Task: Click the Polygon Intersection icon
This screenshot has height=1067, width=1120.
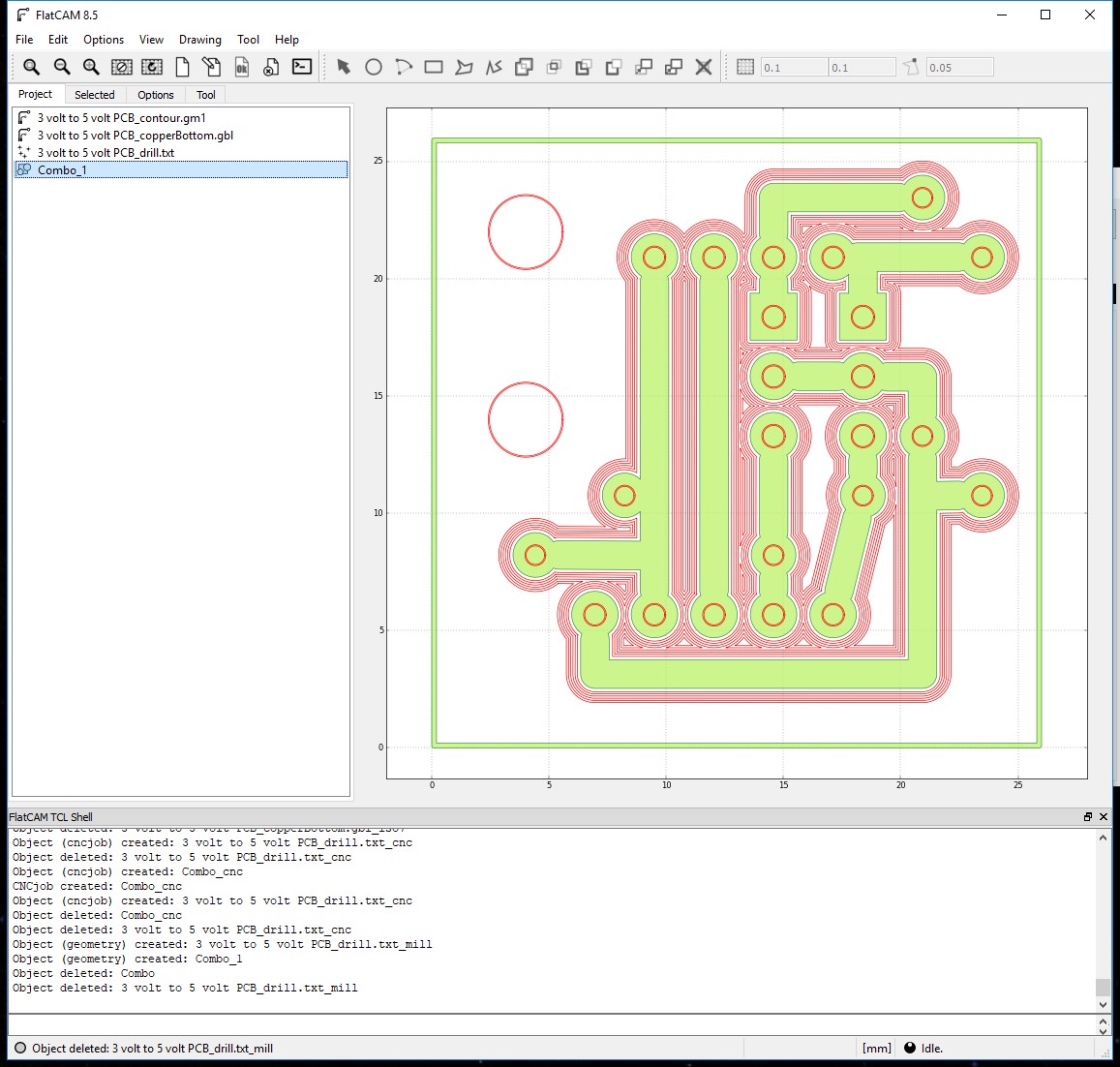Action: tap(554, 67)
